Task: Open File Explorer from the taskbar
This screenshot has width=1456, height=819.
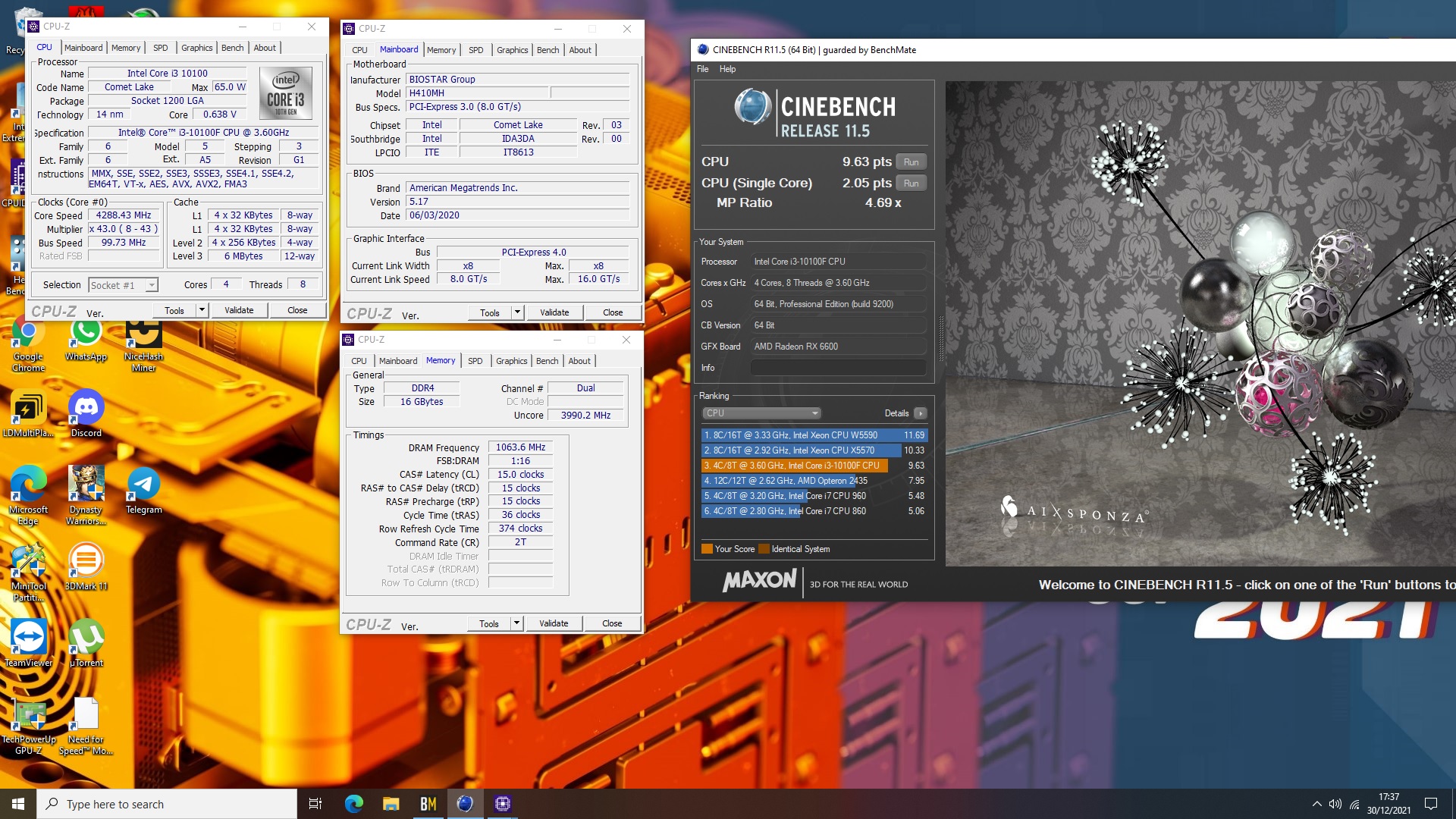Action: coord(391,804)
